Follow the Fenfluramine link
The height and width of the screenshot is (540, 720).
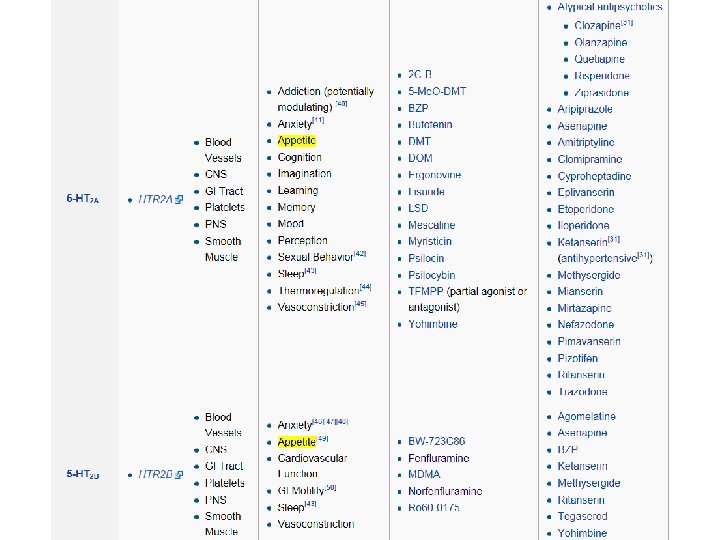439,458
